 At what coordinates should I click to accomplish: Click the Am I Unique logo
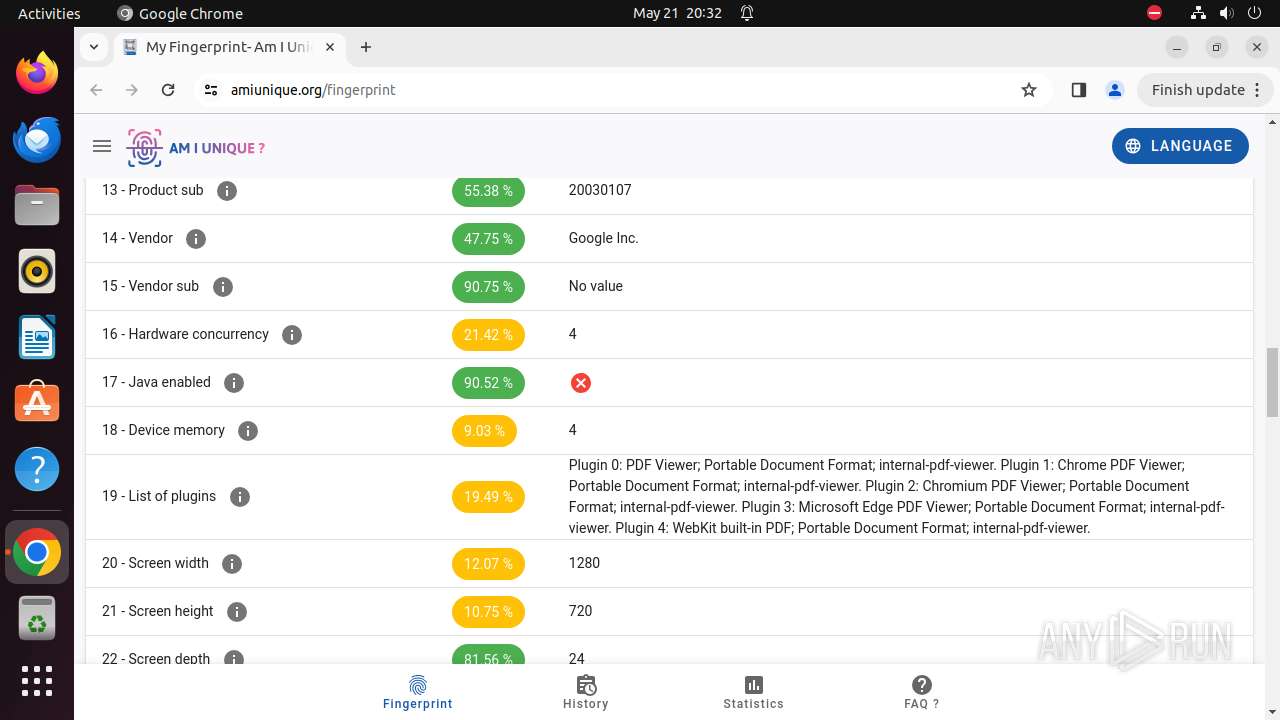(196, 148)
